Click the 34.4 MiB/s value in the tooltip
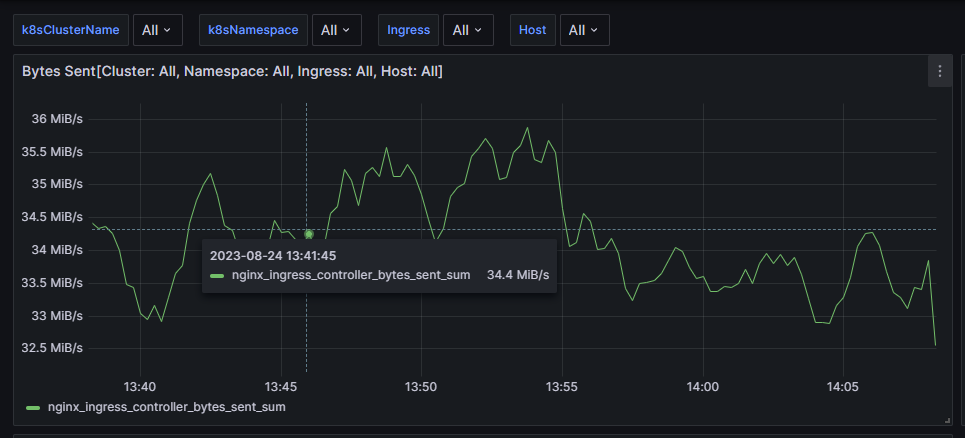The width and height of the screenshot is (965, 438). (517, 274)
